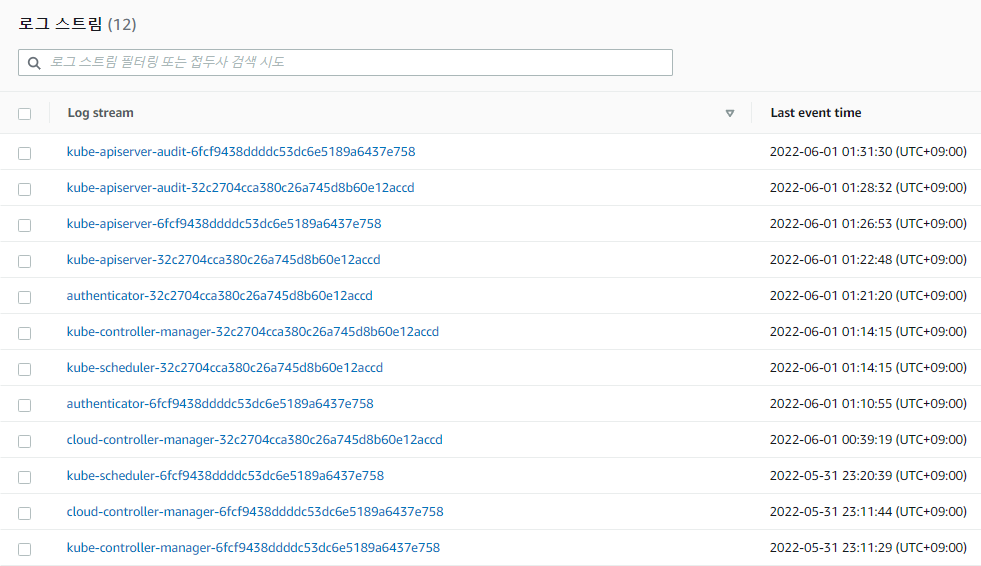Click the 23:20:39 last event time value
Screen dimensions: 981x566
868,476
